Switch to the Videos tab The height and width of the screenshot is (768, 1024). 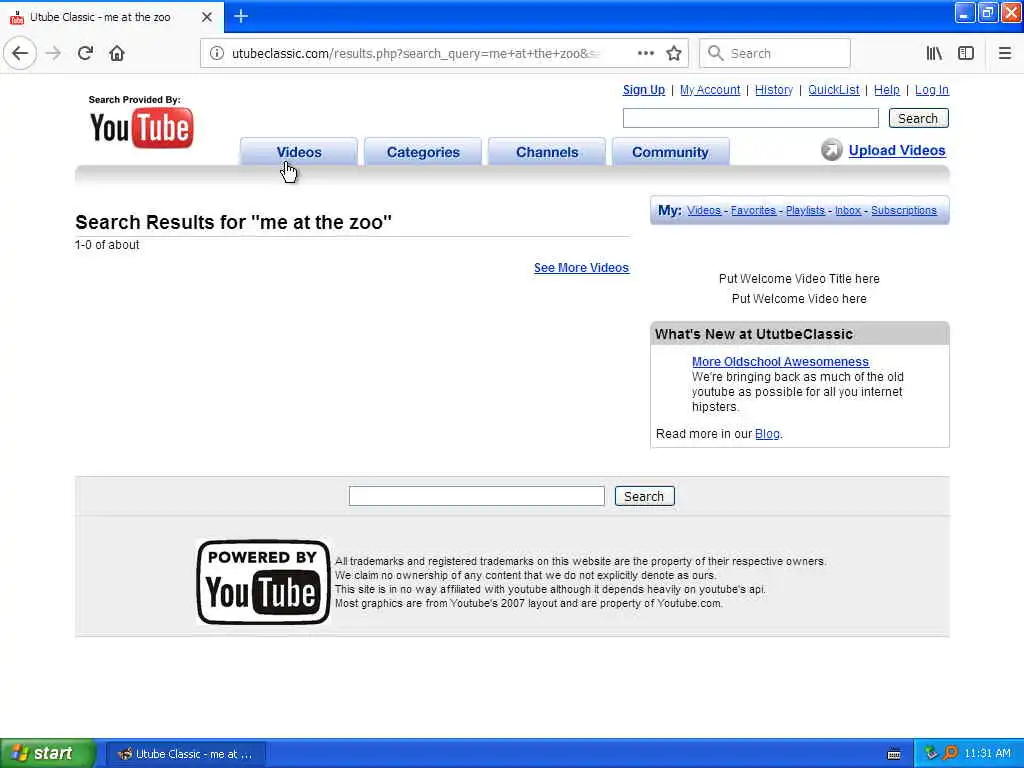click(298, 152)
